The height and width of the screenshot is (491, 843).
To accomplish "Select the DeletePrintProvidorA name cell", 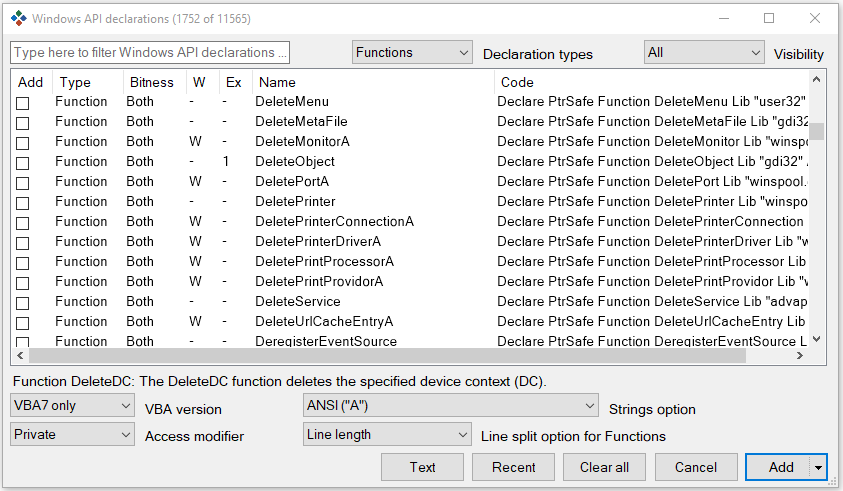I will point(319,281).
